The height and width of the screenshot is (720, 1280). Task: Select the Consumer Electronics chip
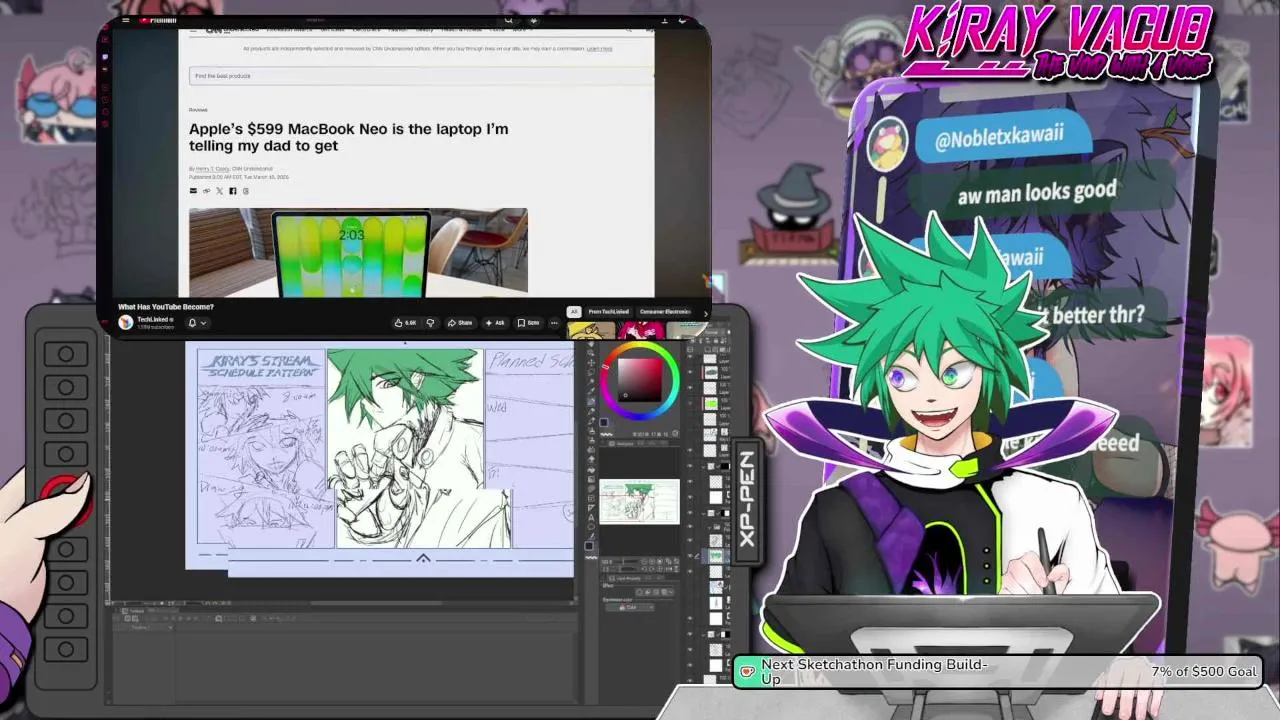[664, 311]
